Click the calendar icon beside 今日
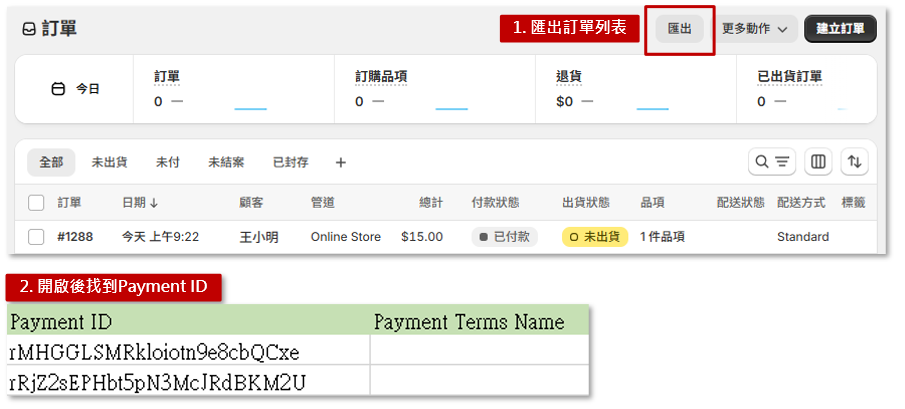This screenshot has width=905, height=409. [x=58, y=89]
